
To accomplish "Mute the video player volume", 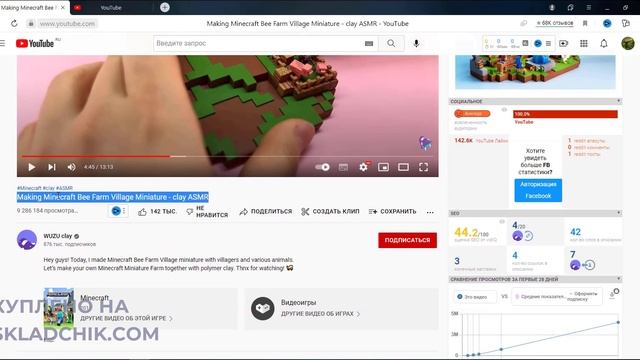I will (71, 167).
